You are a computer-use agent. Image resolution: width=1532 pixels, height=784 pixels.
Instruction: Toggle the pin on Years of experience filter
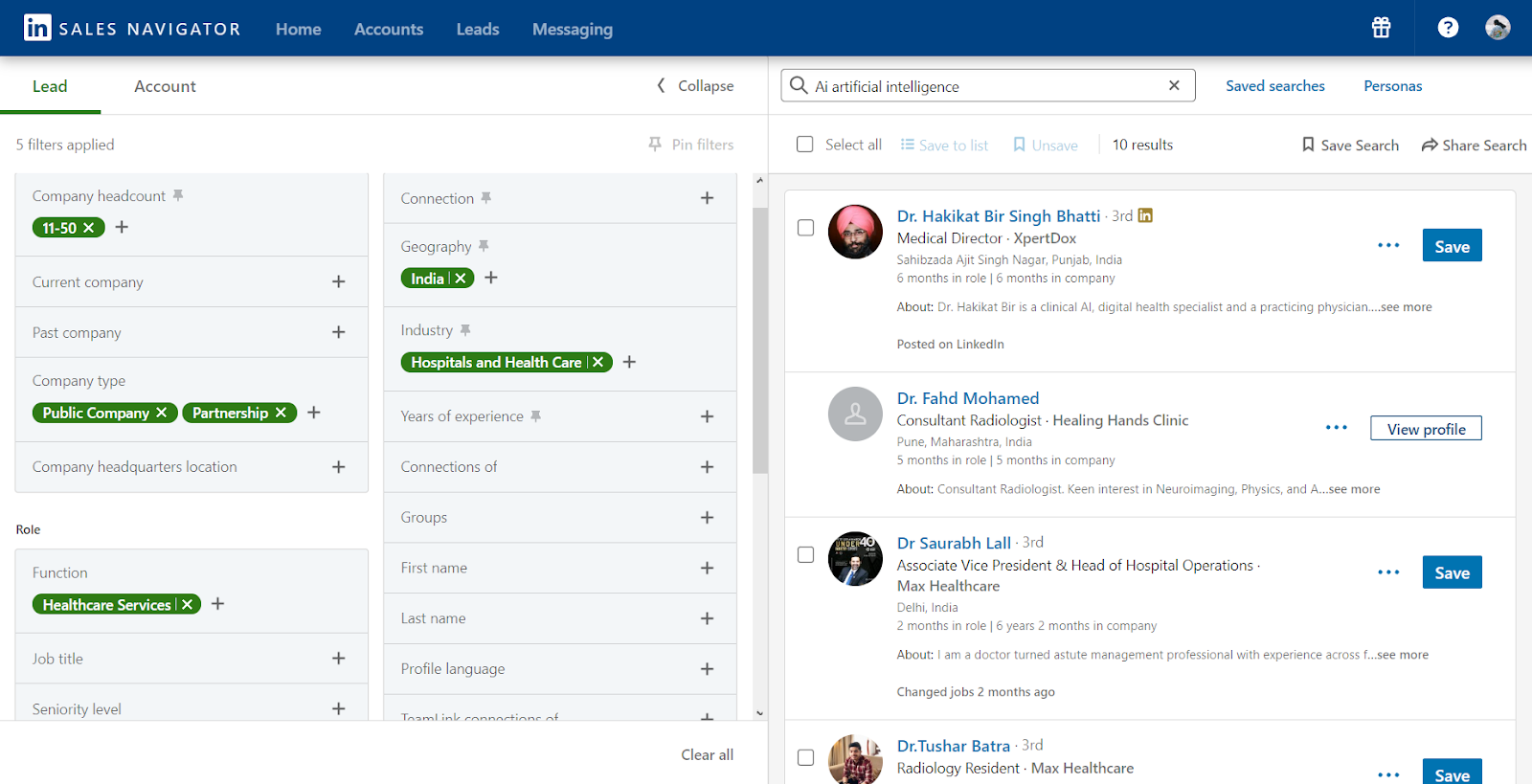(x=536, y=416)
